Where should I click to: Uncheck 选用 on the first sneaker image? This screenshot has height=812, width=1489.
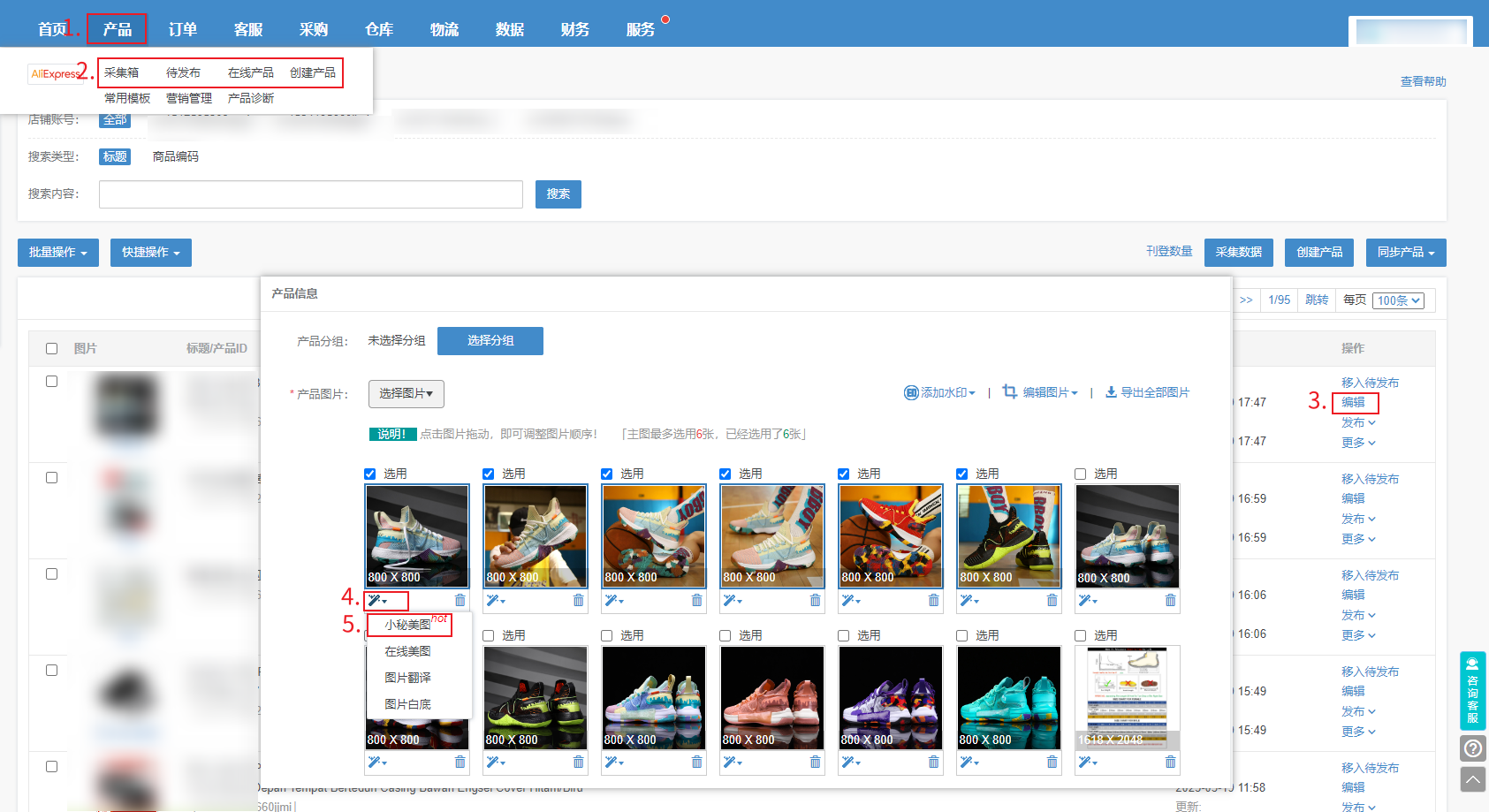click(370, 474)
